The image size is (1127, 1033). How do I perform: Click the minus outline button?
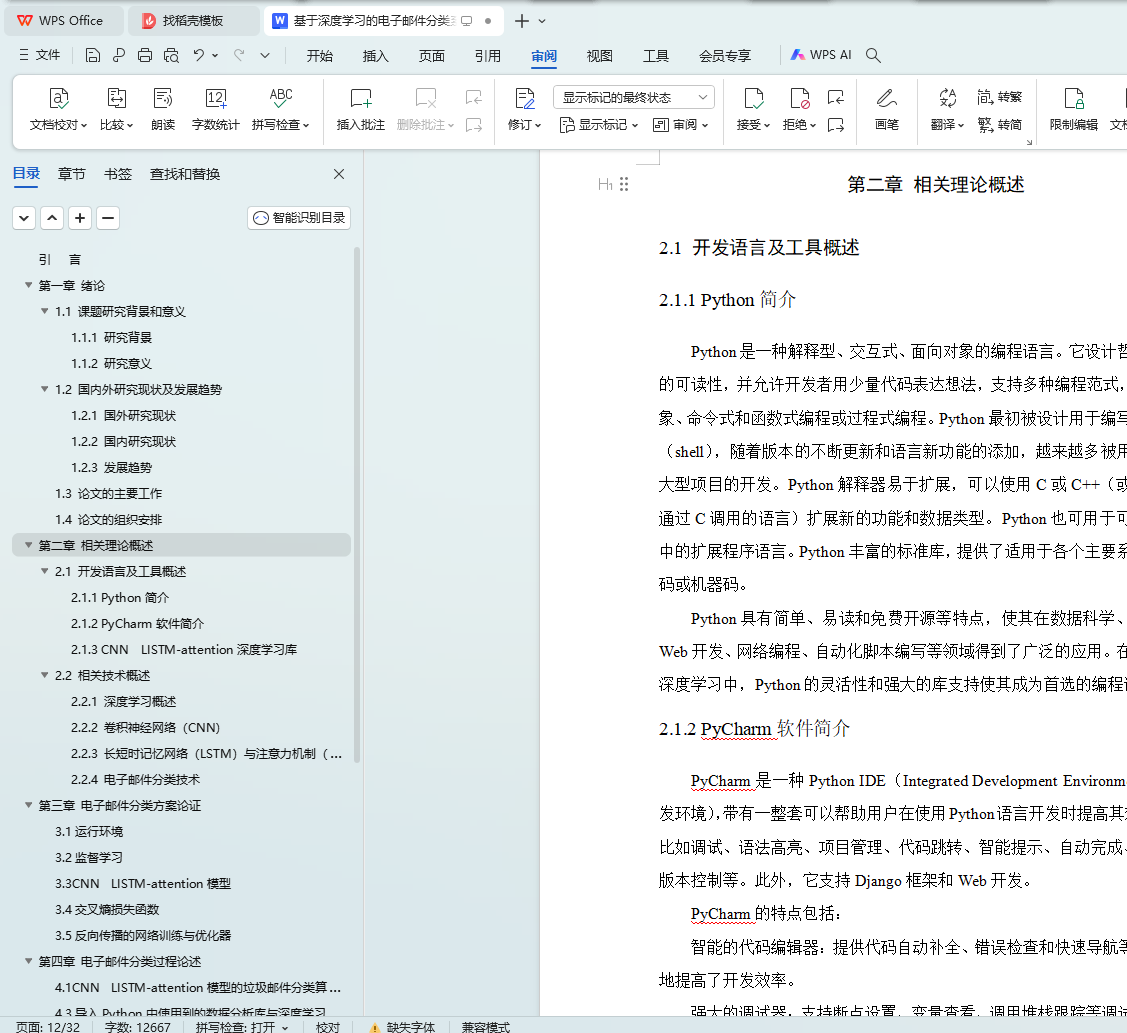pos(108,218)
